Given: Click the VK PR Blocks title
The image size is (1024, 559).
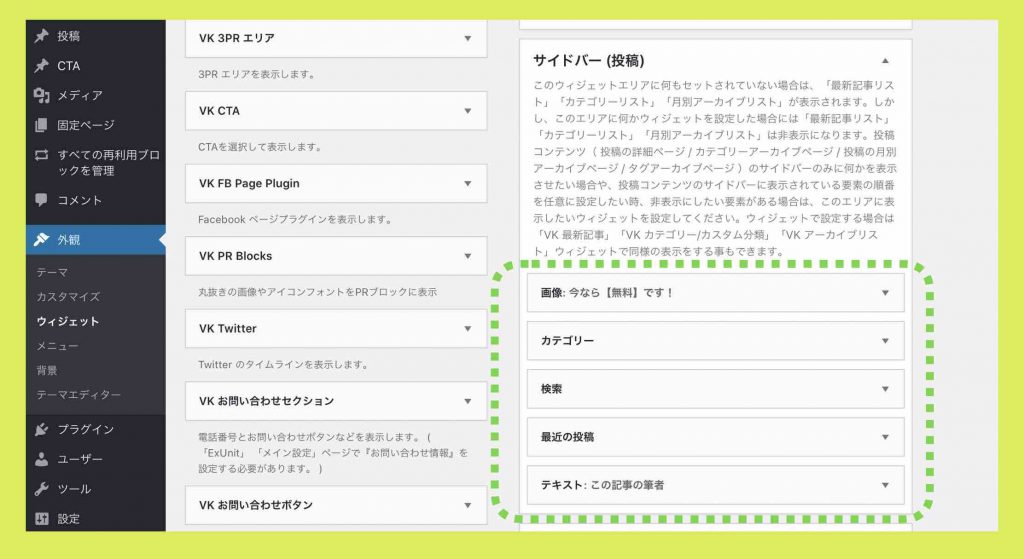Looking at the screenshot, I should (x=235, y=256).
